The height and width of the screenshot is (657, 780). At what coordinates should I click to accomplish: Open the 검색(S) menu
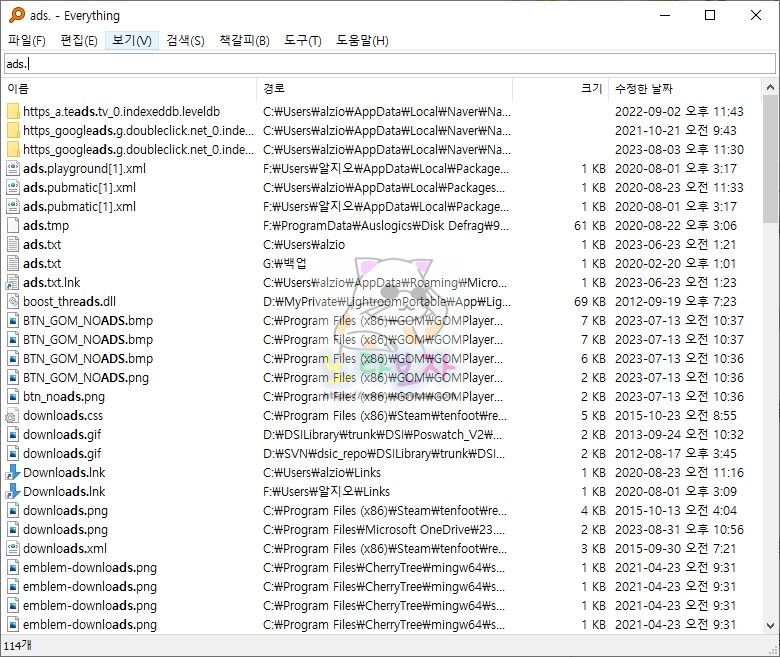click(186, 40)
